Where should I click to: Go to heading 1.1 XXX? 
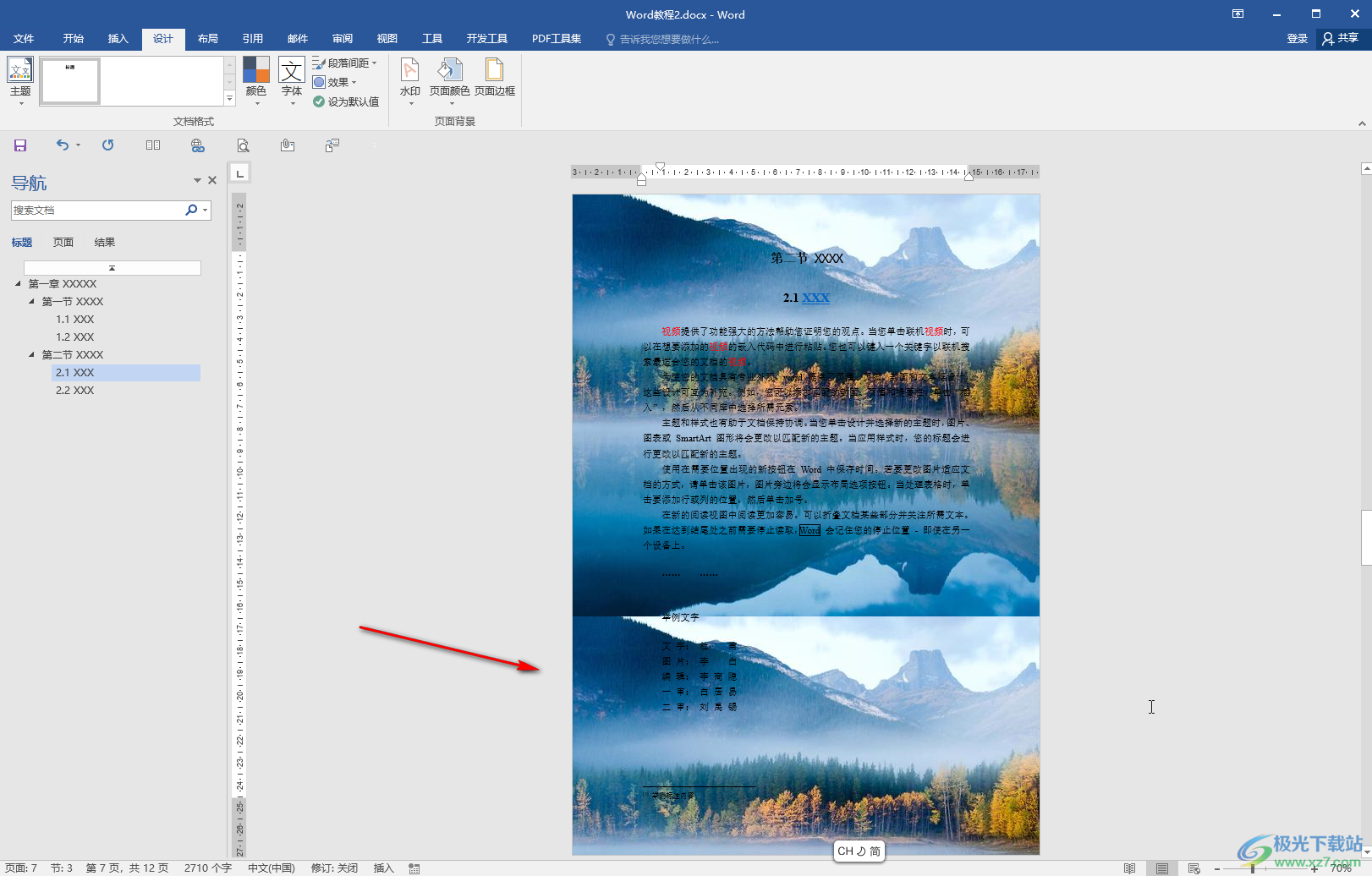tap(75, 320)
